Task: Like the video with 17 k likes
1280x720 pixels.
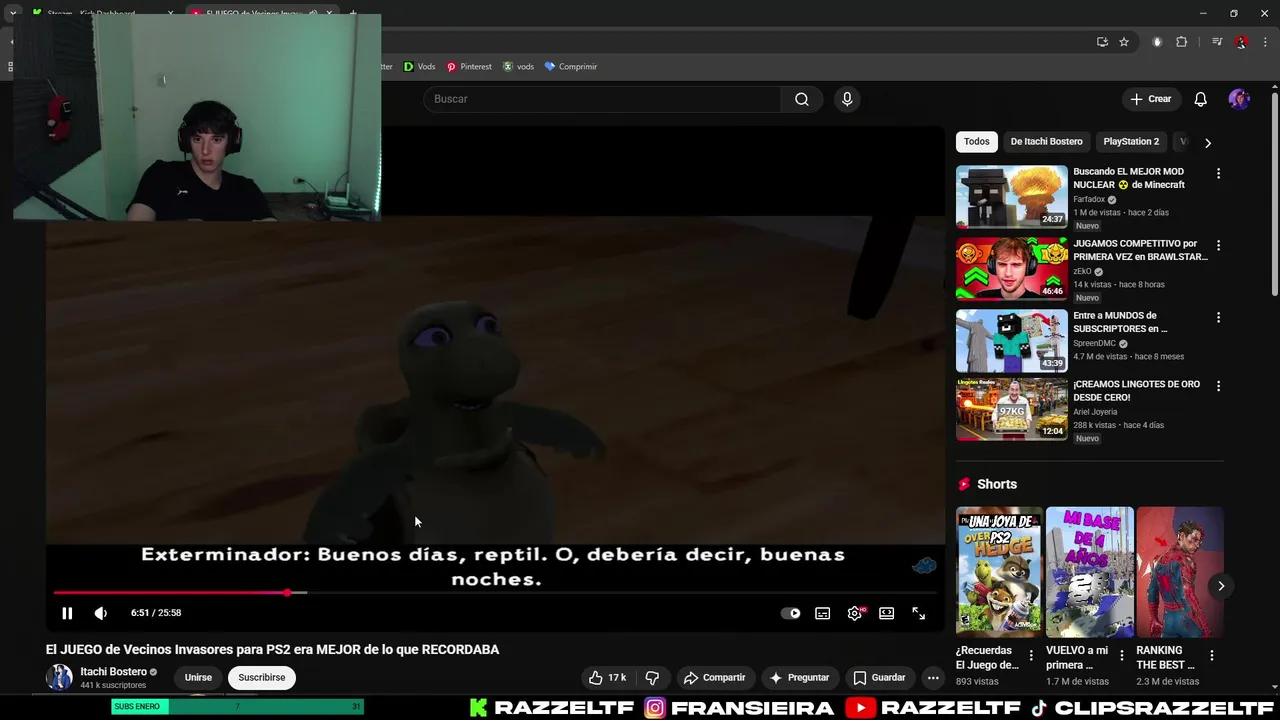Action: click(607, 678)
